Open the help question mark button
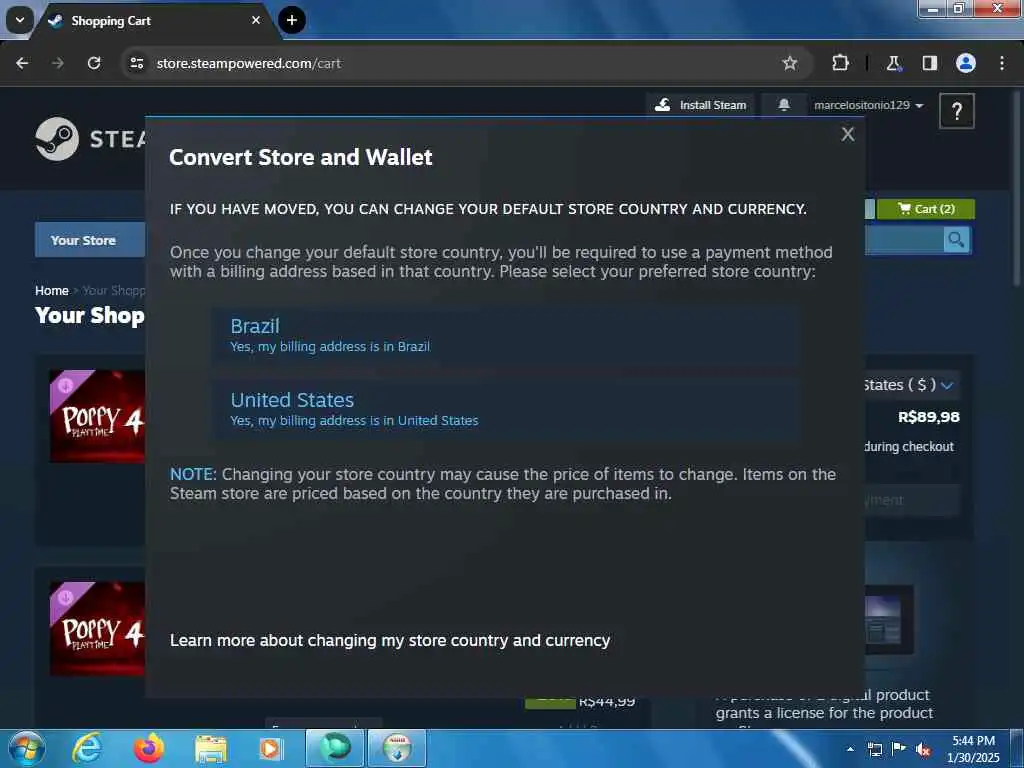Screen dimensions: 1024x768 point(957,111)
